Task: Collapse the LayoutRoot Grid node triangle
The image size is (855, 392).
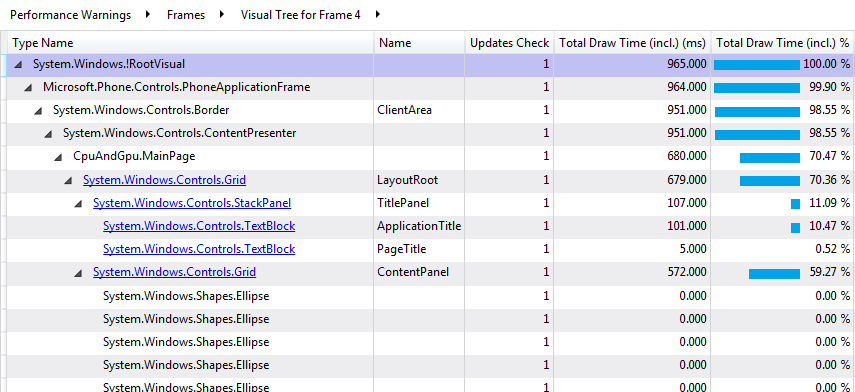Action: tap(68, 180)
